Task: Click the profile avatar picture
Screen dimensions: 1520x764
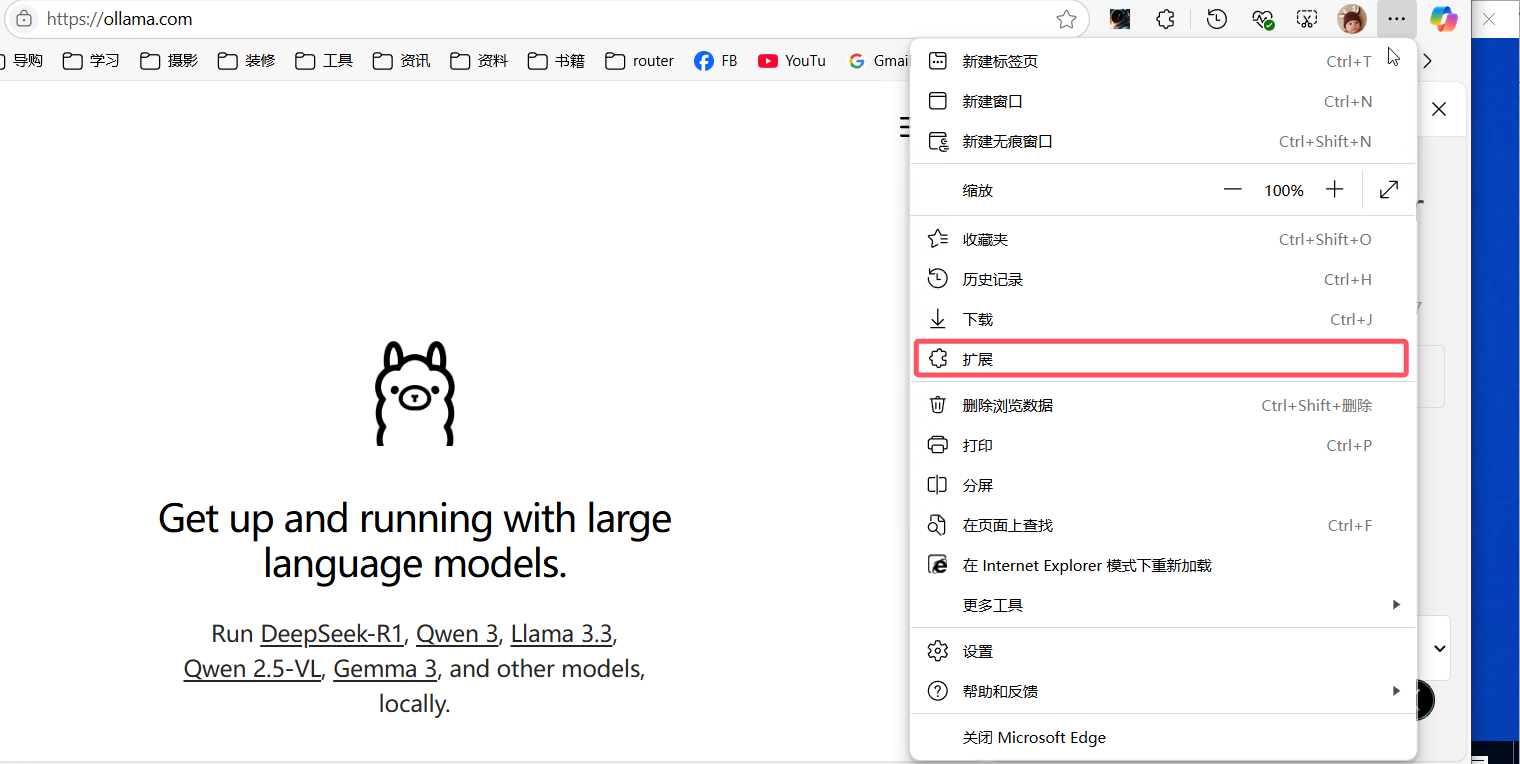Action: (1352, 19)
